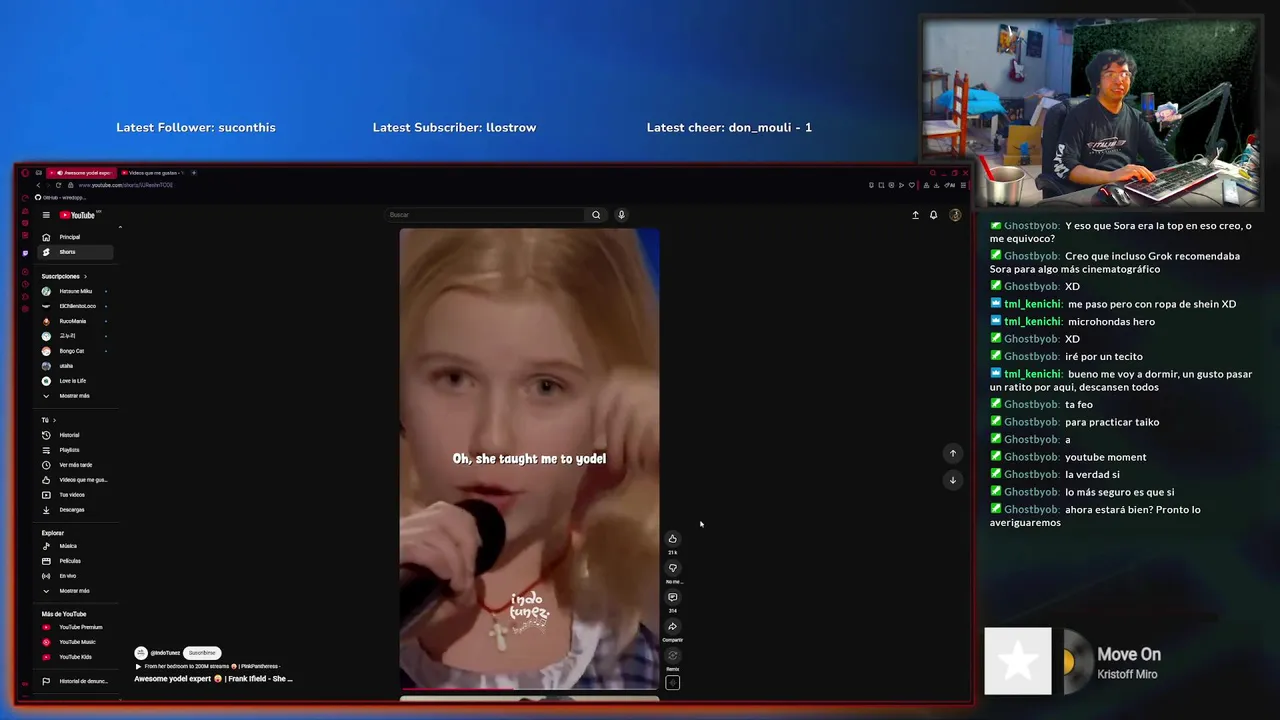
Task: Open Descargas downloads entry
Action: point(75,510)
